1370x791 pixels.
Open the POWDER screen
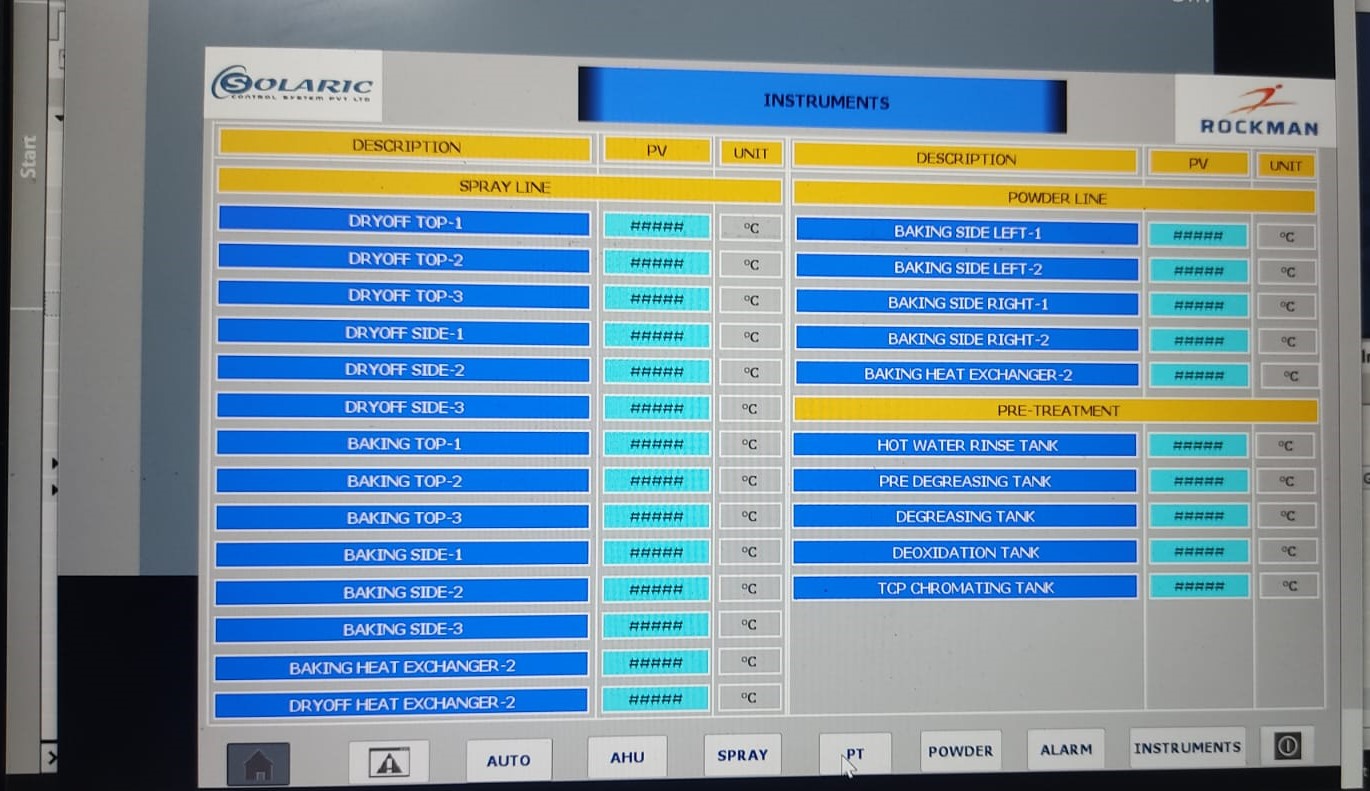pos(961,750)
